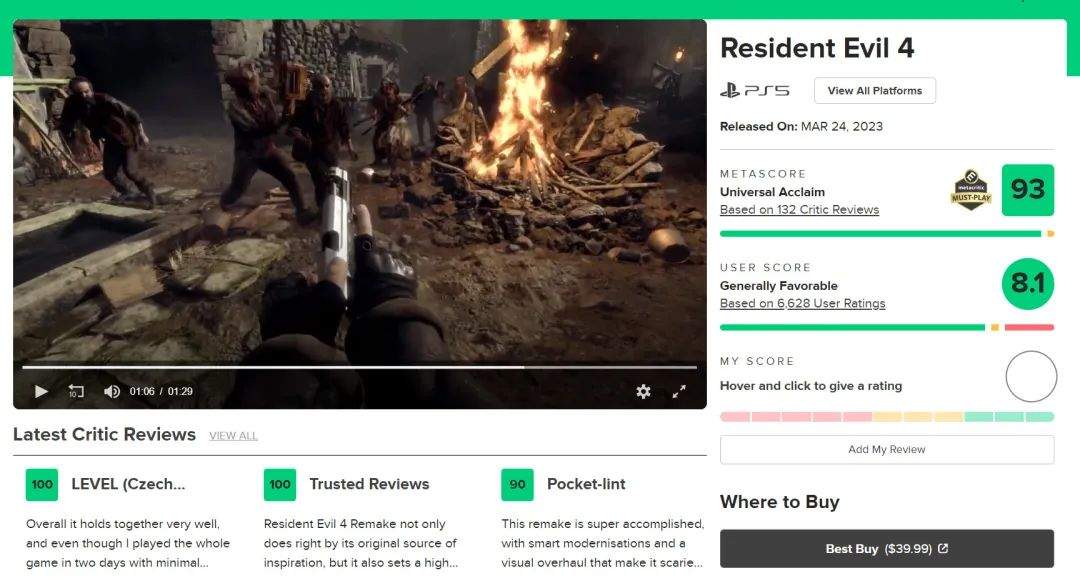Viewport: 1080px width, 578px height.
Task: Mute the video with the speaker icon
Action: (112, 391)
